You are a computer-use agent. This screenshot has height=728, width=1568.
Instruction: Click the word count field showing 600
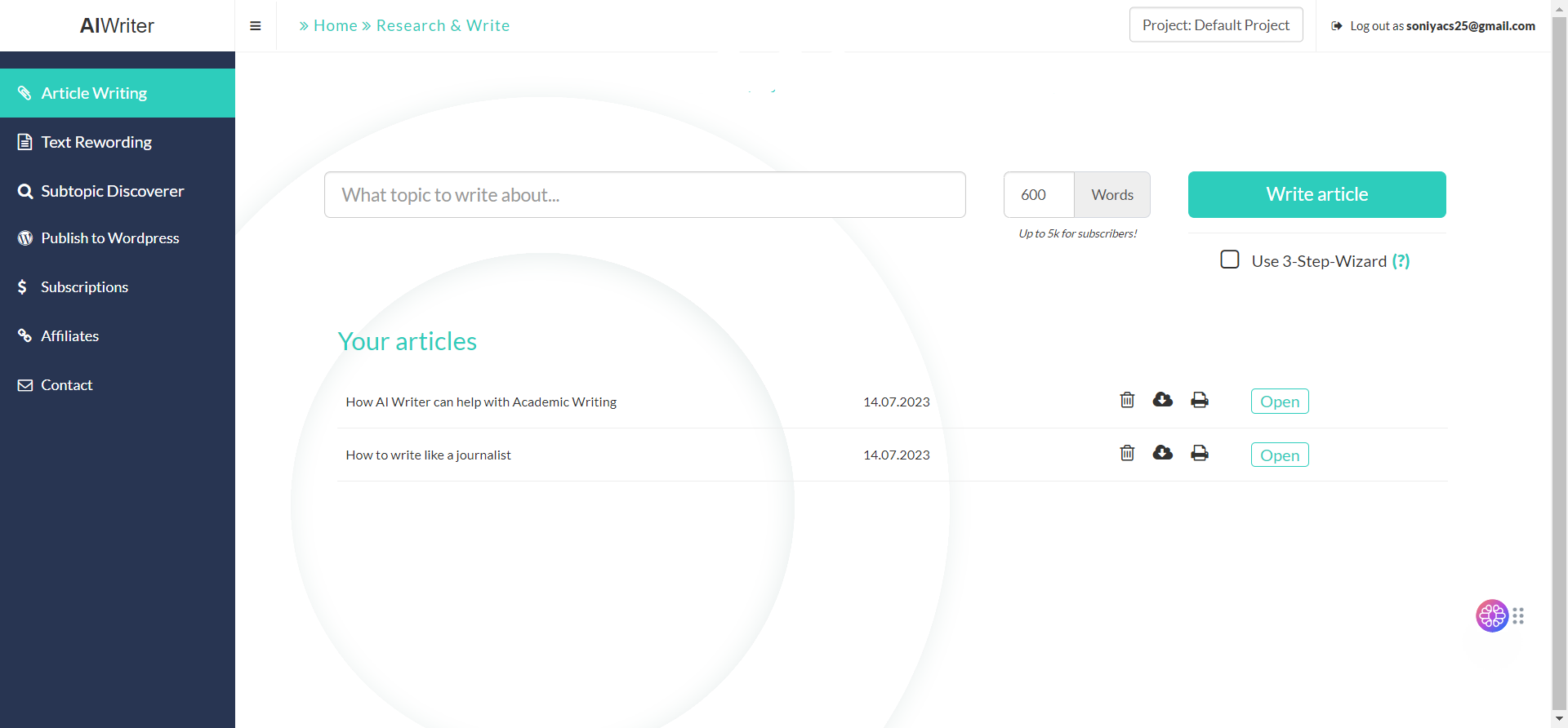point(1039,194)
